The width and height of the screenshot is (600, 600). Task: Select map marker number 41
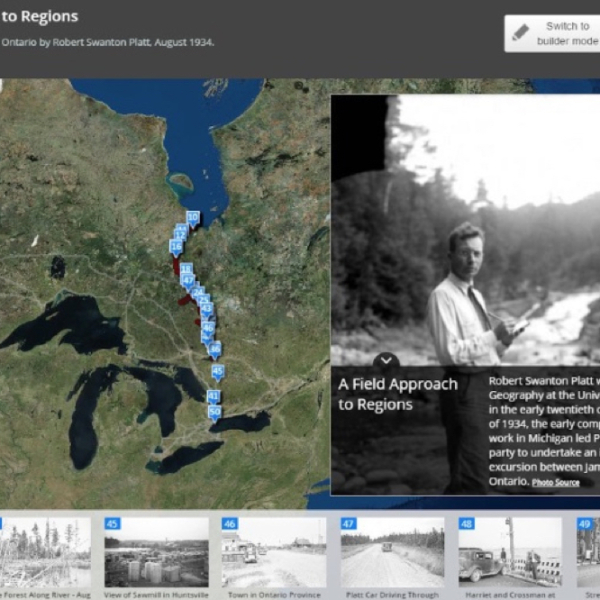(x=213, y=397)
